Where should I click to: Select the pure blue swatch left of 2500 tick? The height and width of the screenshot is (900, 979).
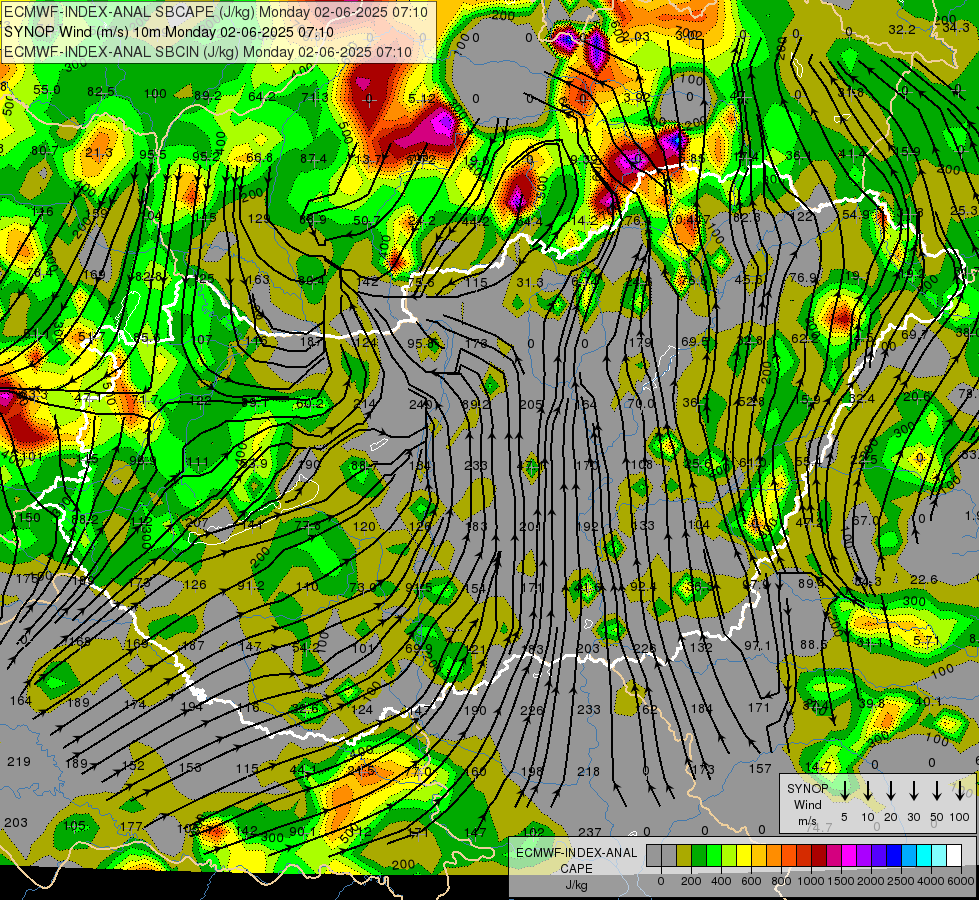pos(893,855)
